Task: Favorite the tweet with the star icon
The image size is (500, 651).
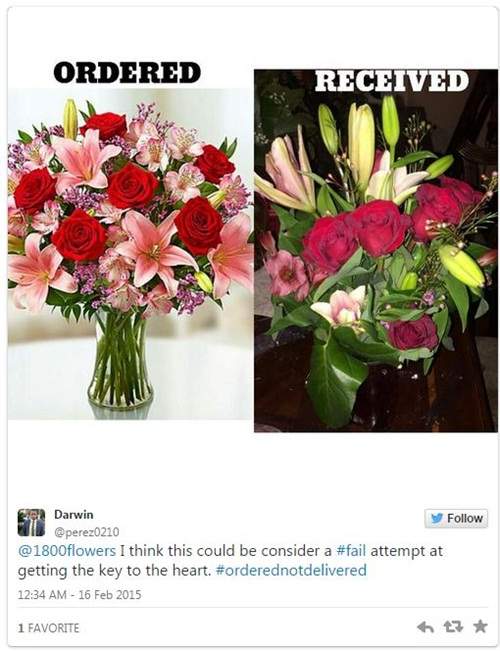Action: [480, 626]
